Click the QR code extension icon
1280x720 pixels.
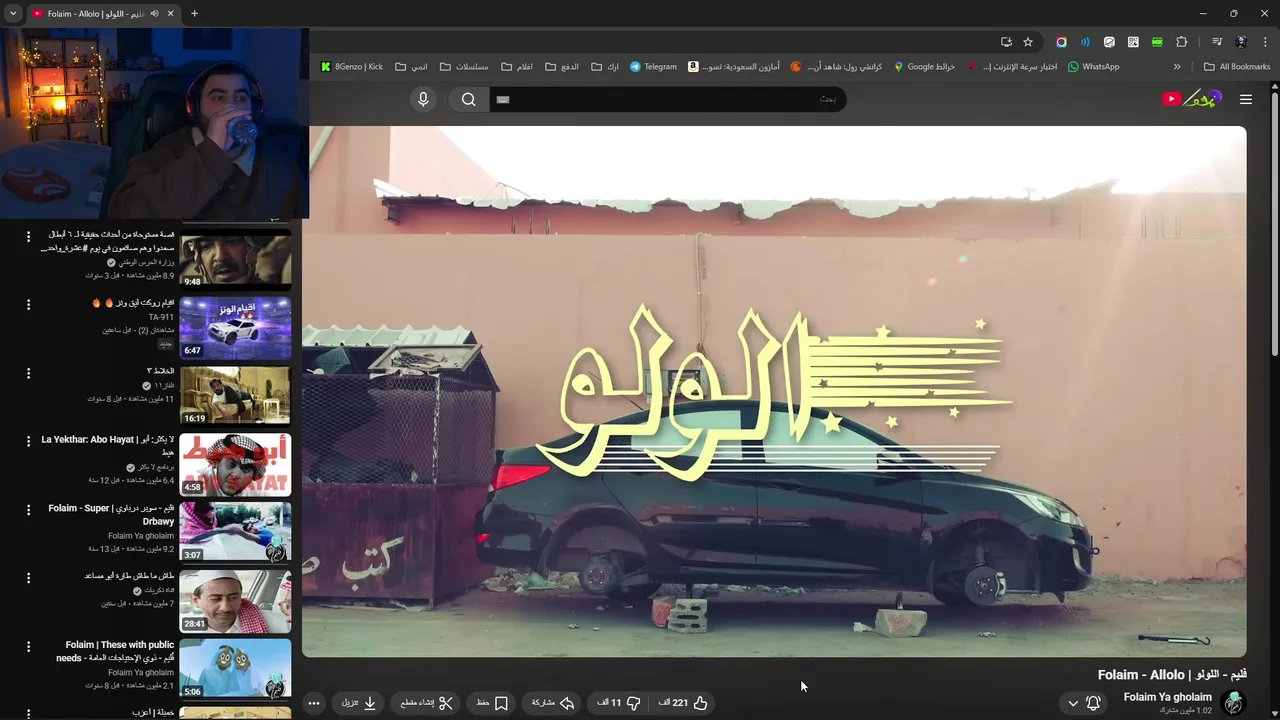point(1133,42)
